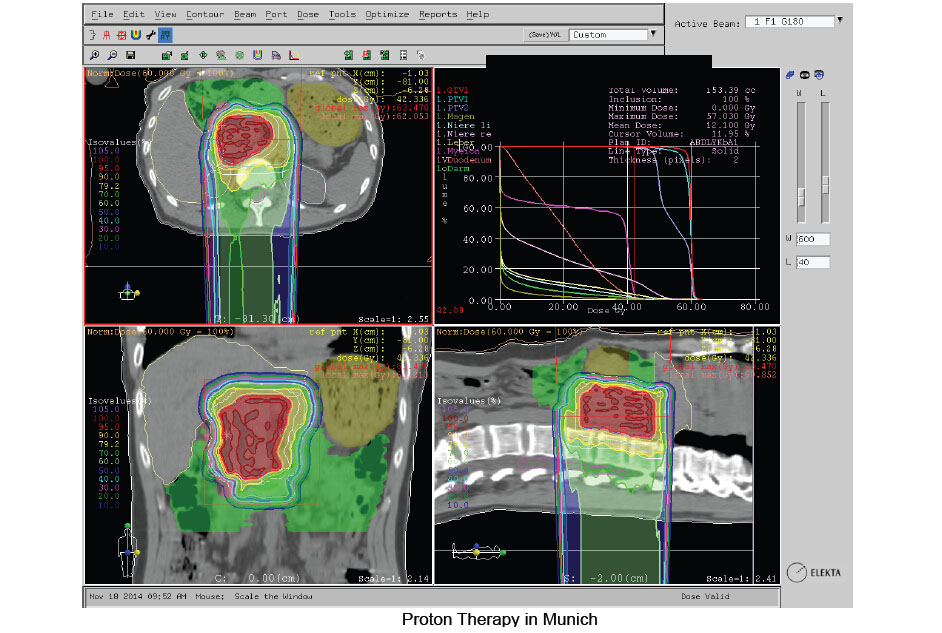Click the zoom in magnifier icon
The image size is (942, 633).
(x=94, y=55)
